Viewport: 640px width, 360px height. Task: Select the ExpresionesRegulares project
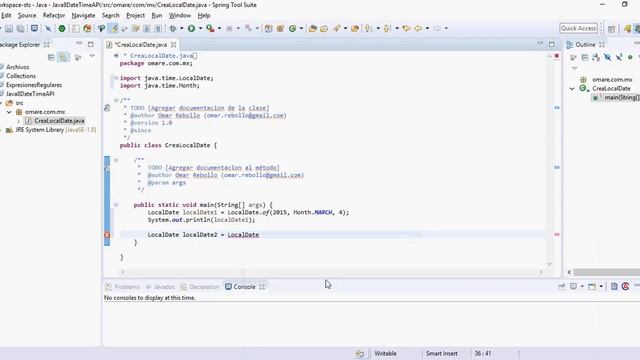pos(34,85)
